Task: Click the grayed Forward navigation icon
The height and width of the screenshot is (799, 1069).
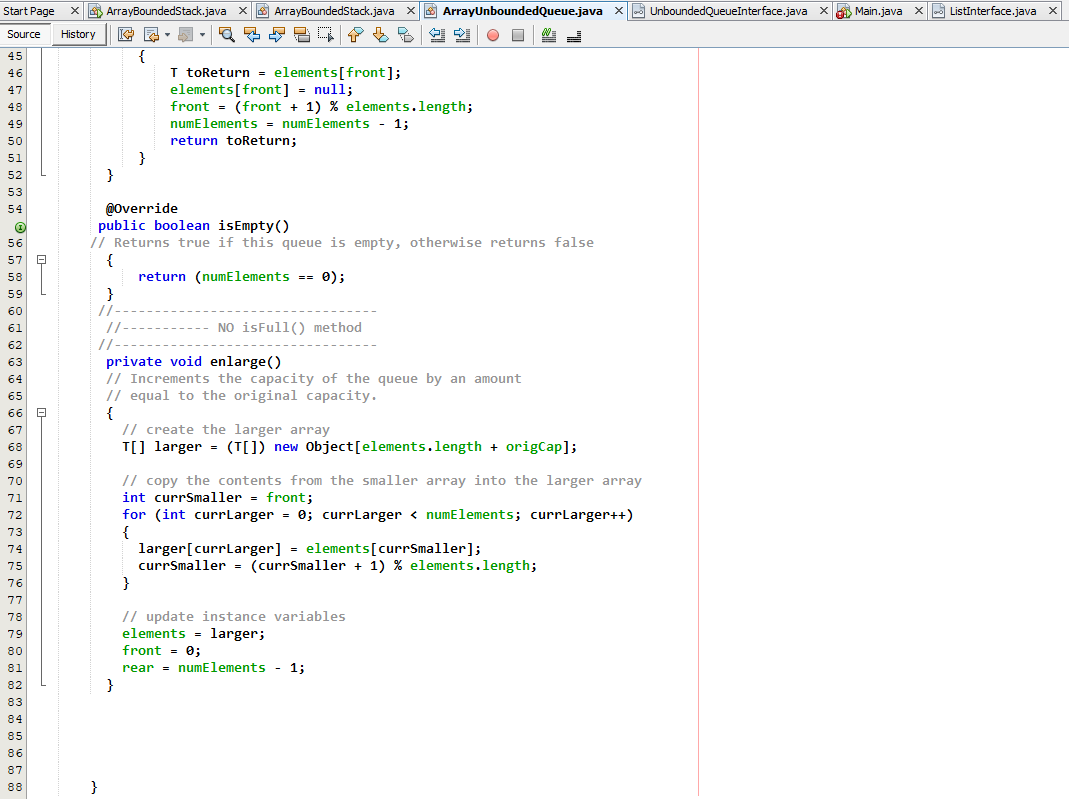Action: pyautogui.click(x=185, y=35)
